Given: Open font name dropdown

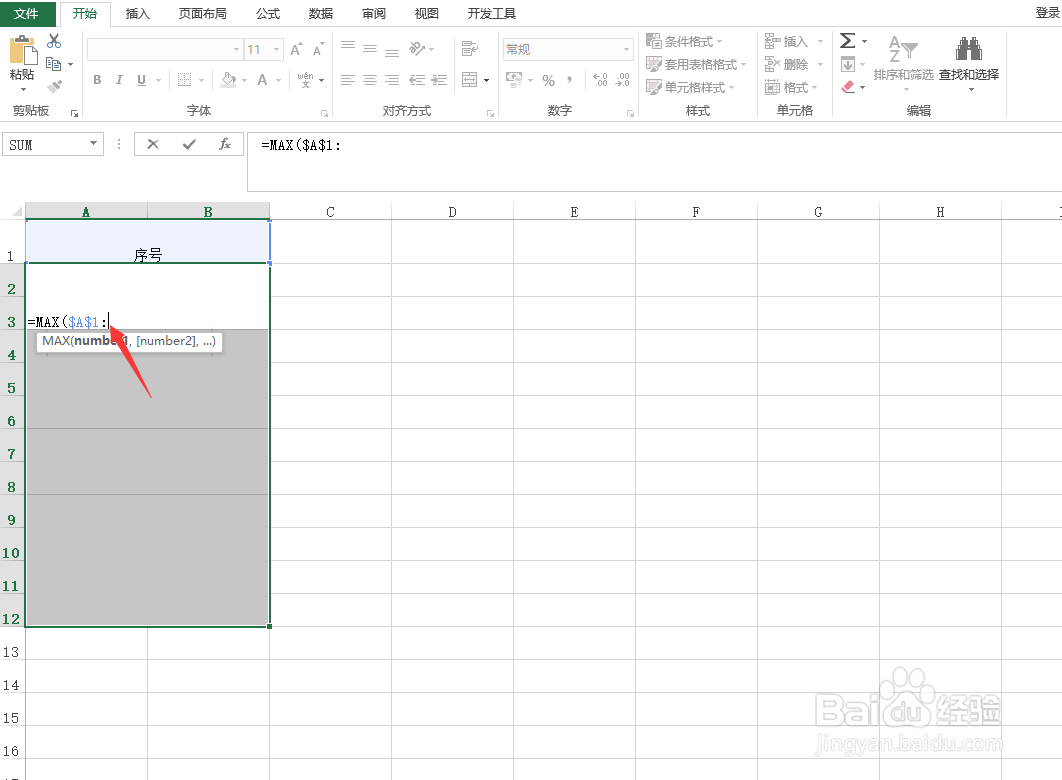Looking at the screenshot, I should pyautogui.click(x=236, y=49).
